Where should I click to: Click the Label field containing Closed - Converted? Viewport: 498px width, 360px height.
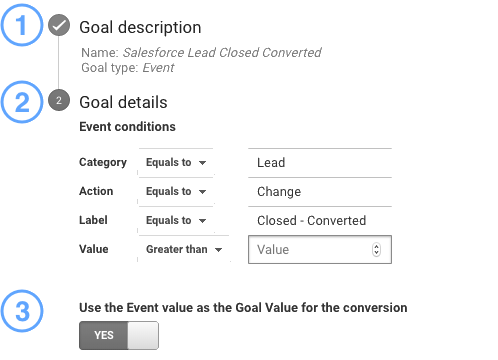click(x=320, y=221)
